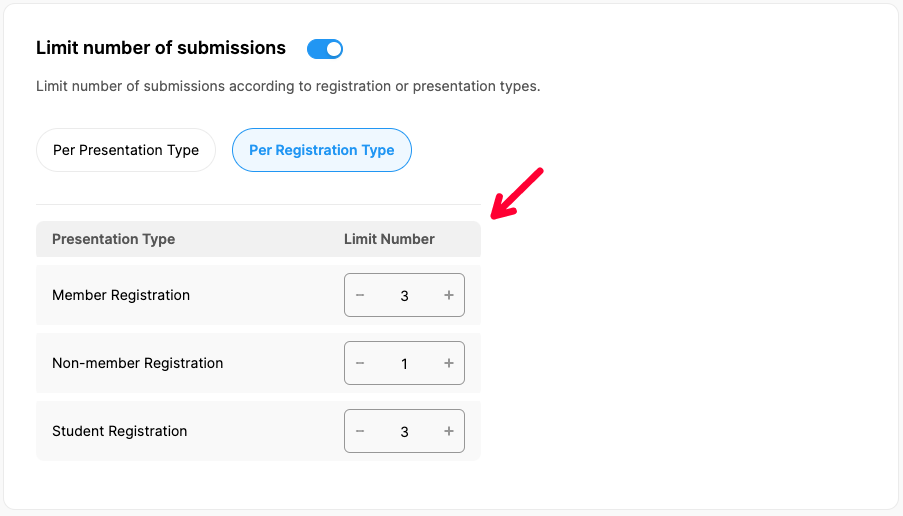This screenshot has height=516, width=903.
Task: Click the Member Registration limit value field
Action: [404, 296]
